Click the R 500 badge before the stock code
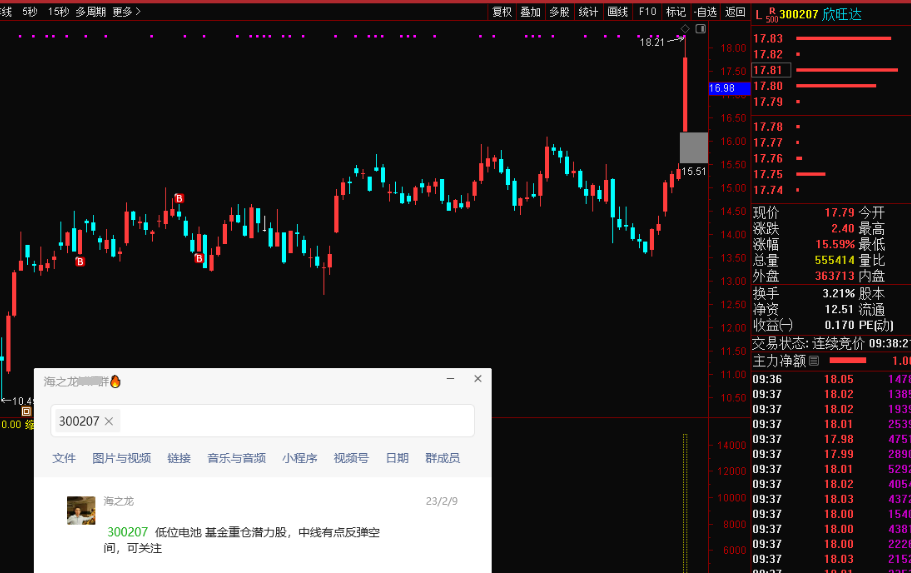 [x=772, y=15]
